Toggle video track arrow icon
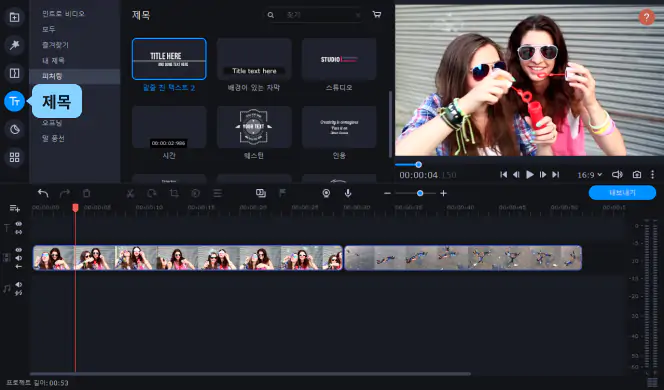This screenshot has width=664, height=390. [x=19, y=266]
